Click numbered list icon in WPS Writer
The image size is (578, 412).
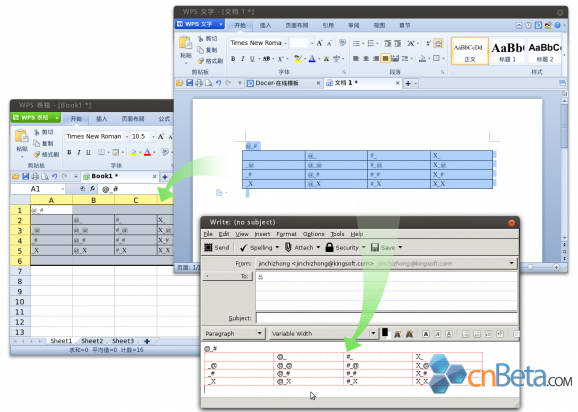pos(371,43)
